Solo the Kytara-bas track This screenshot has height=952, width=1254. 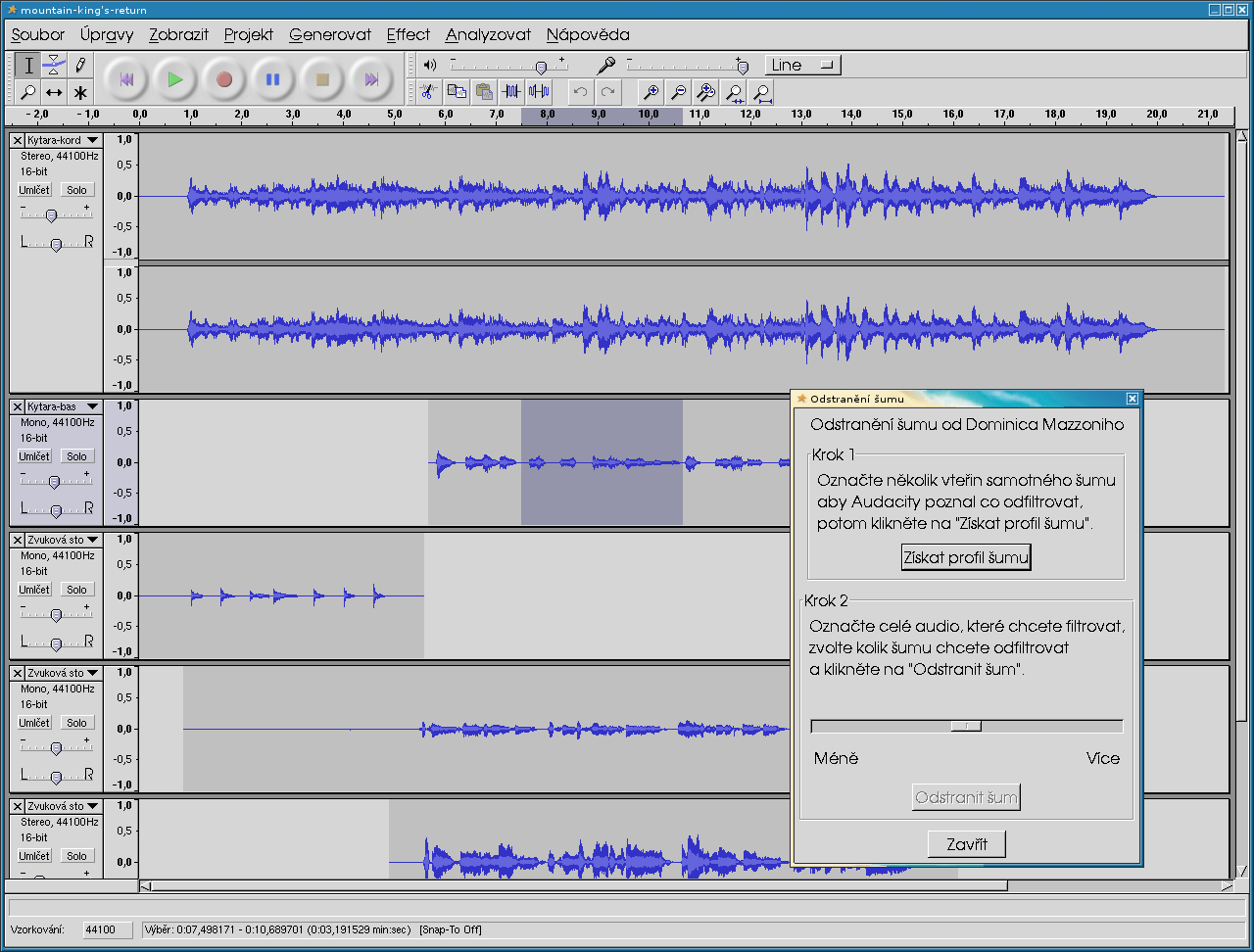(76, 456)
